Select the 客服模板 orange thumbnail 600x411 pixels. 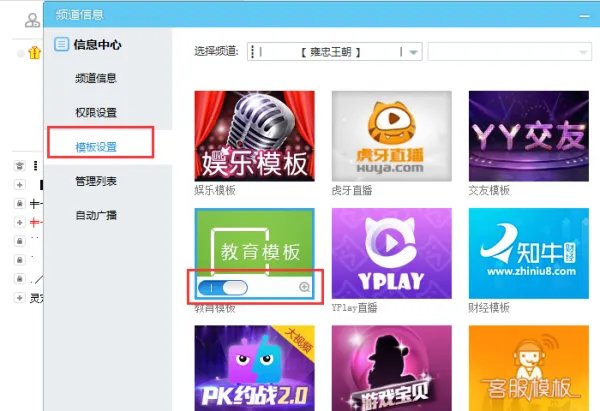[528, 368]
